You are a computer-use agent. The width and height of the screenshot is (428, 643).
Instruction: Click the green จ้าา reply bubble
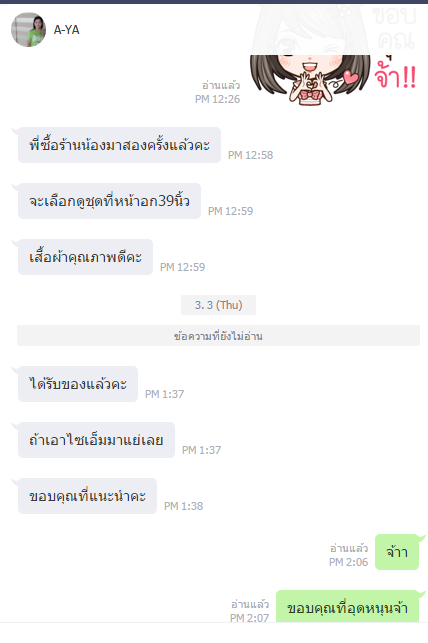coord(397,552)
